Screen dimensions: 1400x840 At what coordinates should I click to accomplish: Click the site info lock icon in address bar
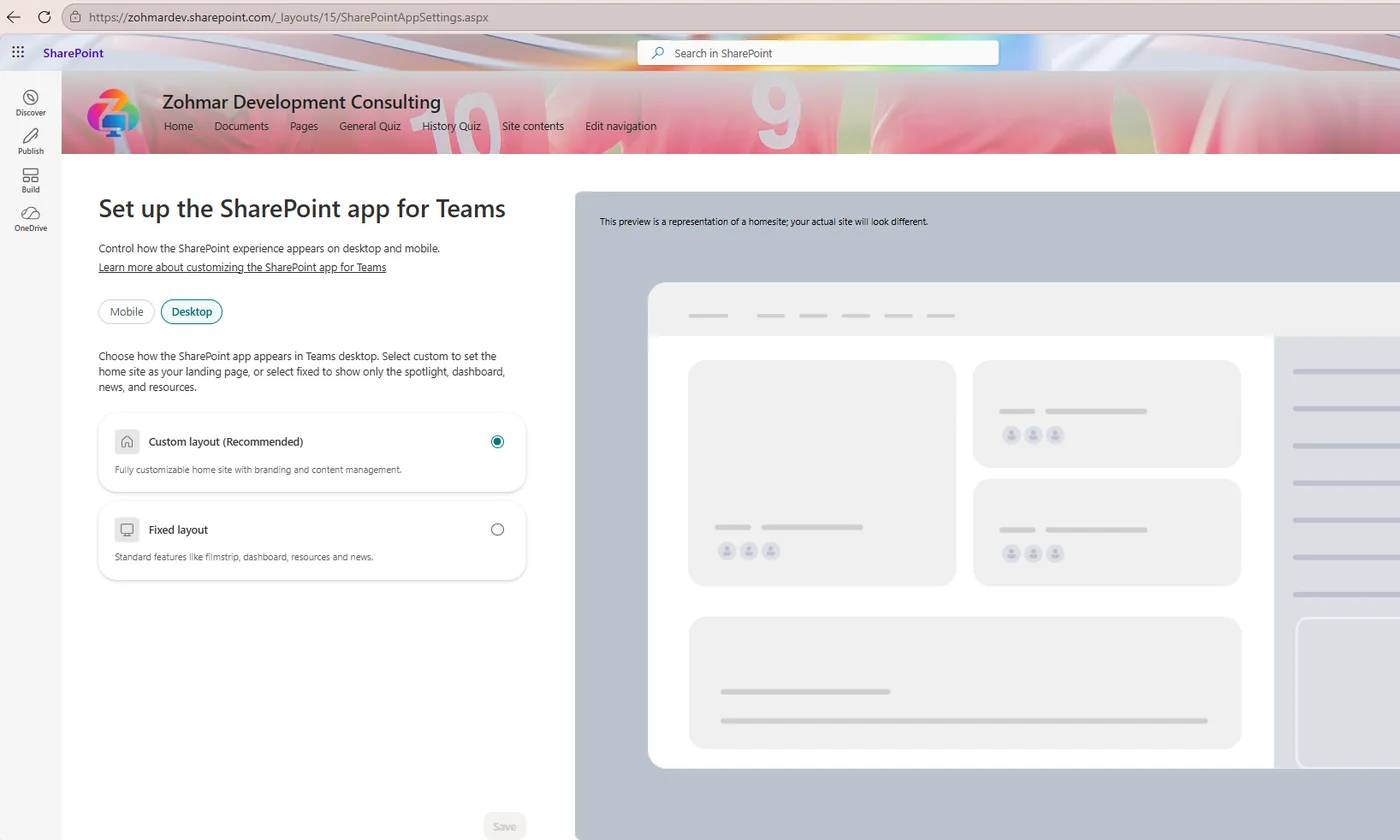[x=75, y=17]
